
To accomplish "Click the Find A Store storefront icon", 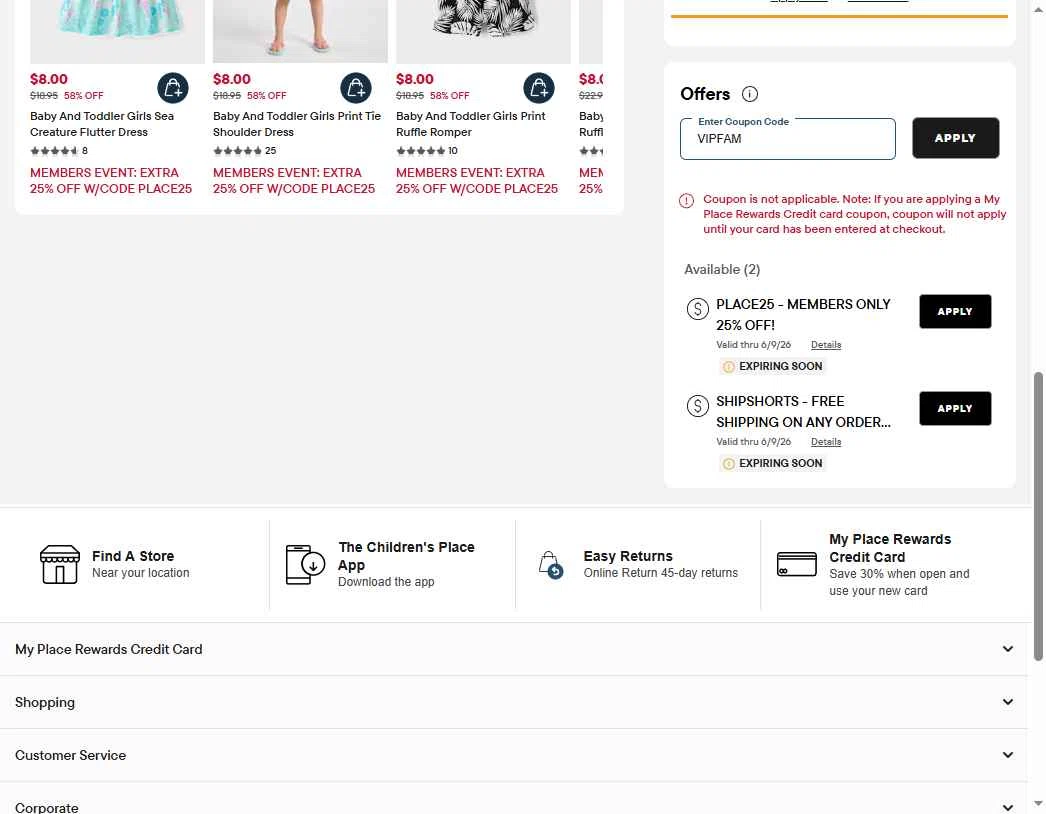I will click(x=59, y=564).
